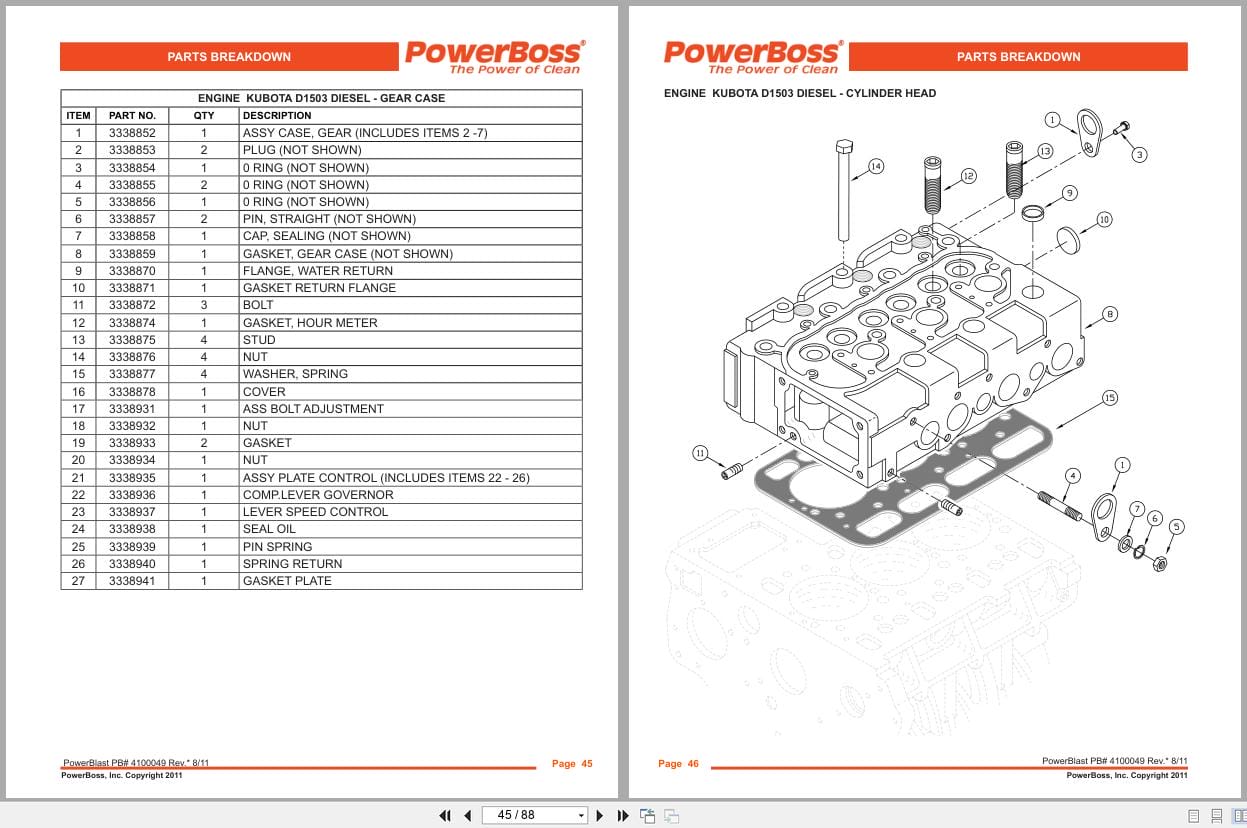Click 'GASKET RETURN FLANGE' row text
The image size is (1247, 828).
pos(319,288)
